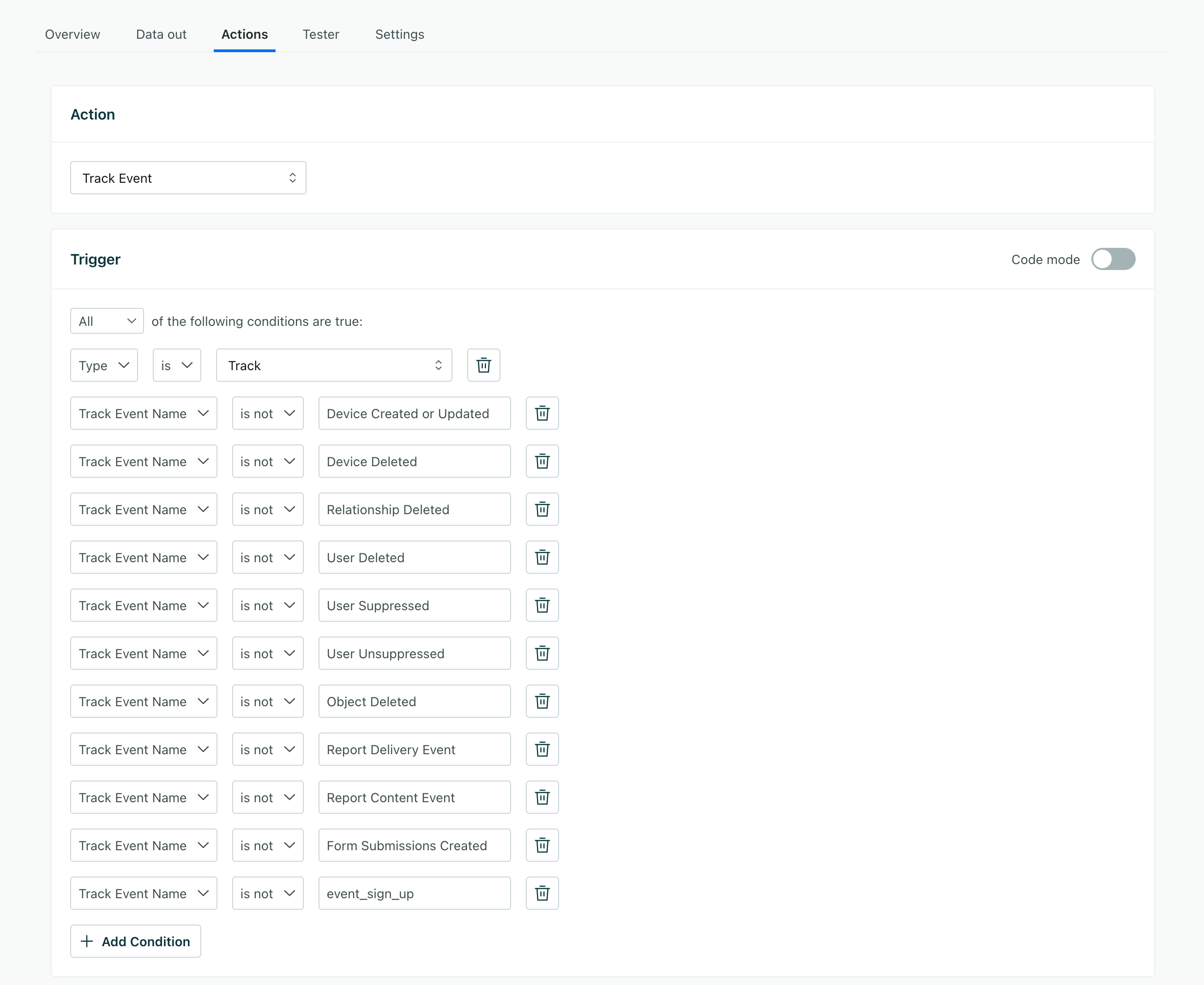This screenshot has width=1204, height=985.
Task: Open the Track value selector dropdown
Action: coord(334,365)
